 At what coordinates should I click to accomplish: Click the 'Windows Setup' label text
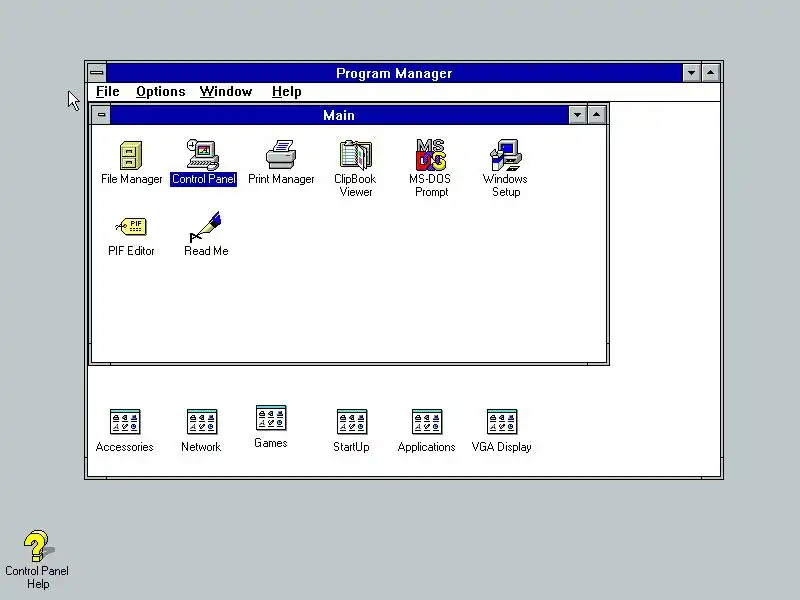coord(505,185)
